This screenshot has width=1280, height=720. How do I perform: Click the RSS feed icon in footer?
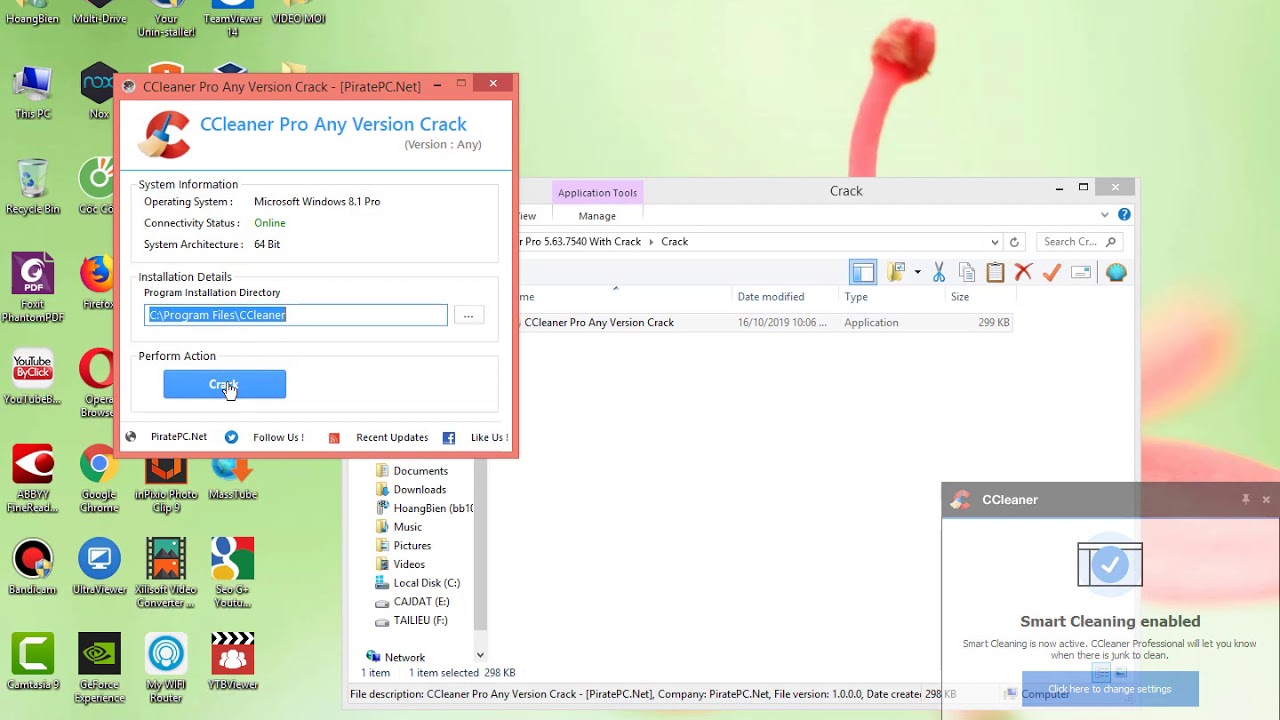334,438
